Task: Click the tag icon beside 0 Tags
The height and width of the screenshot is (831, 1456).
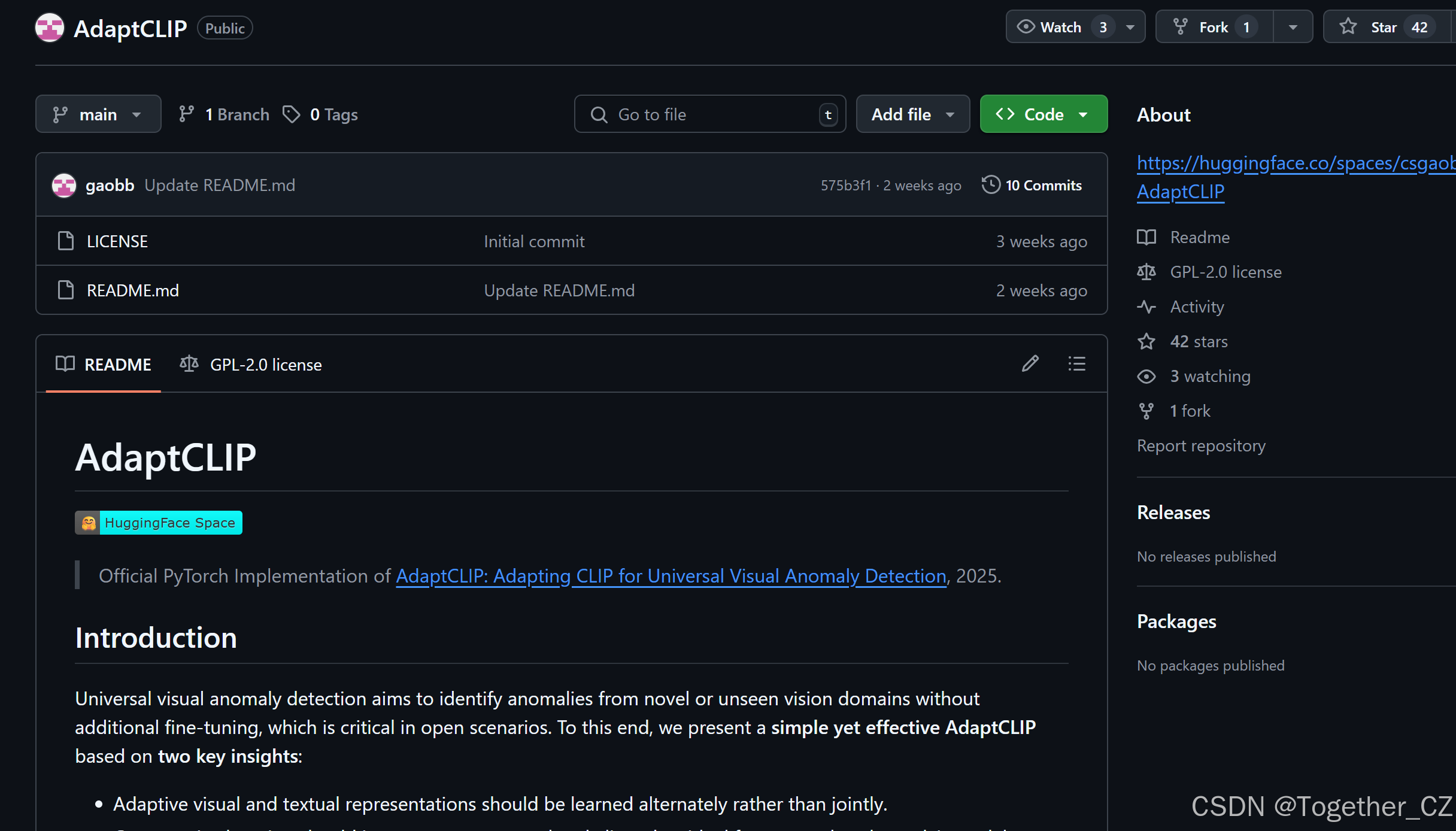Action: coord(292,114)
